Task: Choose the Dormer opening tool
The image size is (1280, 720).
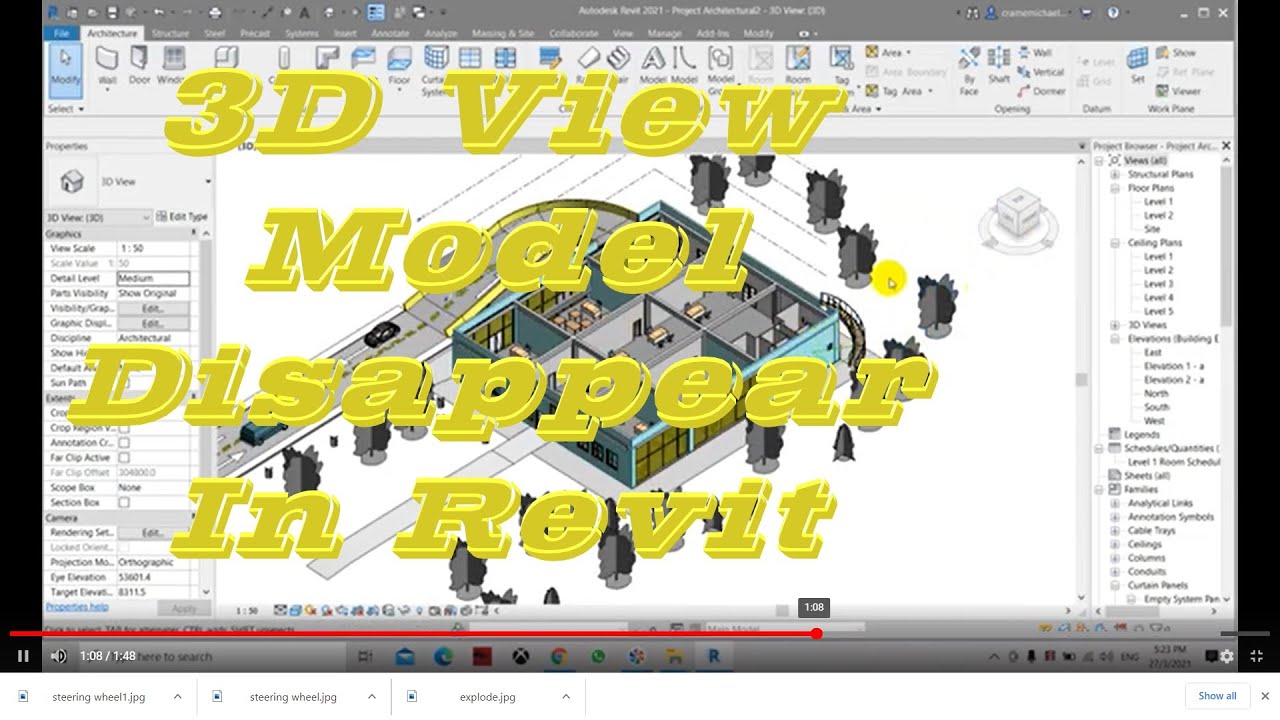Action: click(x=1041, y=91)
